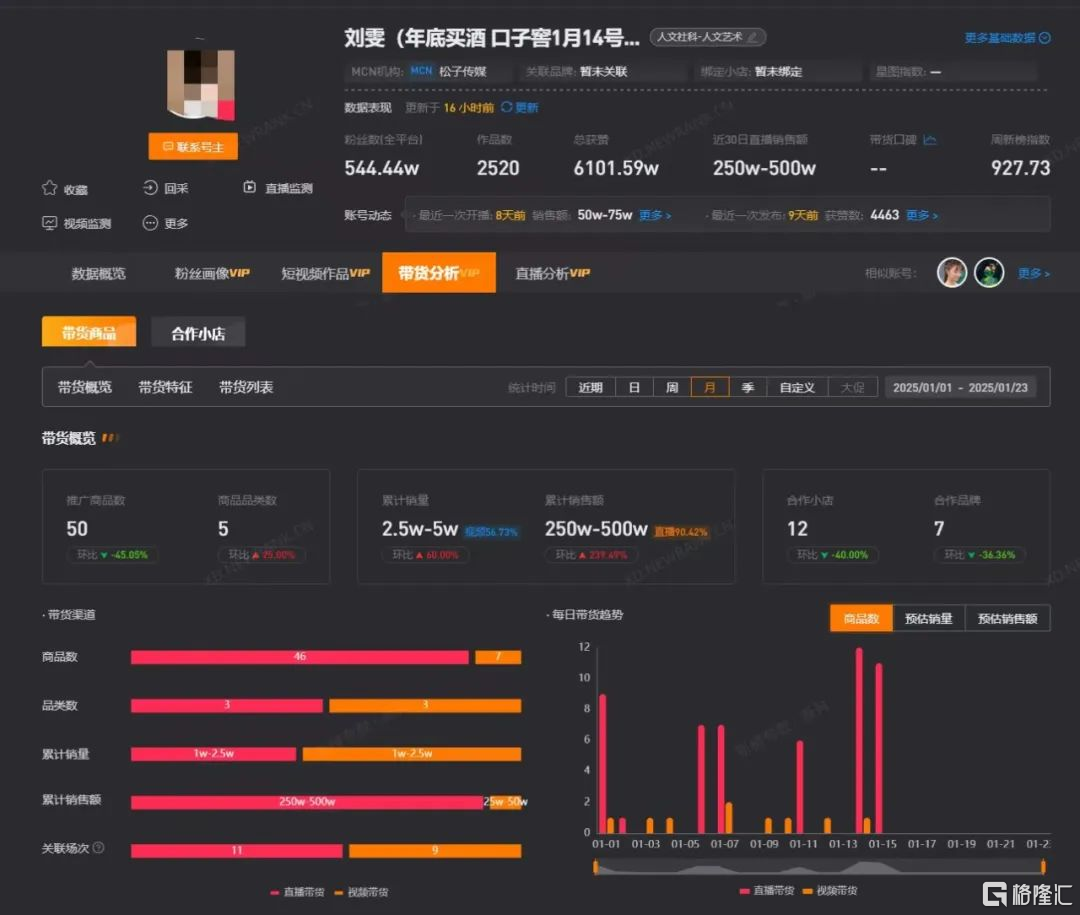Click right handle of chart range slider
Image resolution: width=1080 pixels, height=915 pixels.
click(x=1043, y=867)
